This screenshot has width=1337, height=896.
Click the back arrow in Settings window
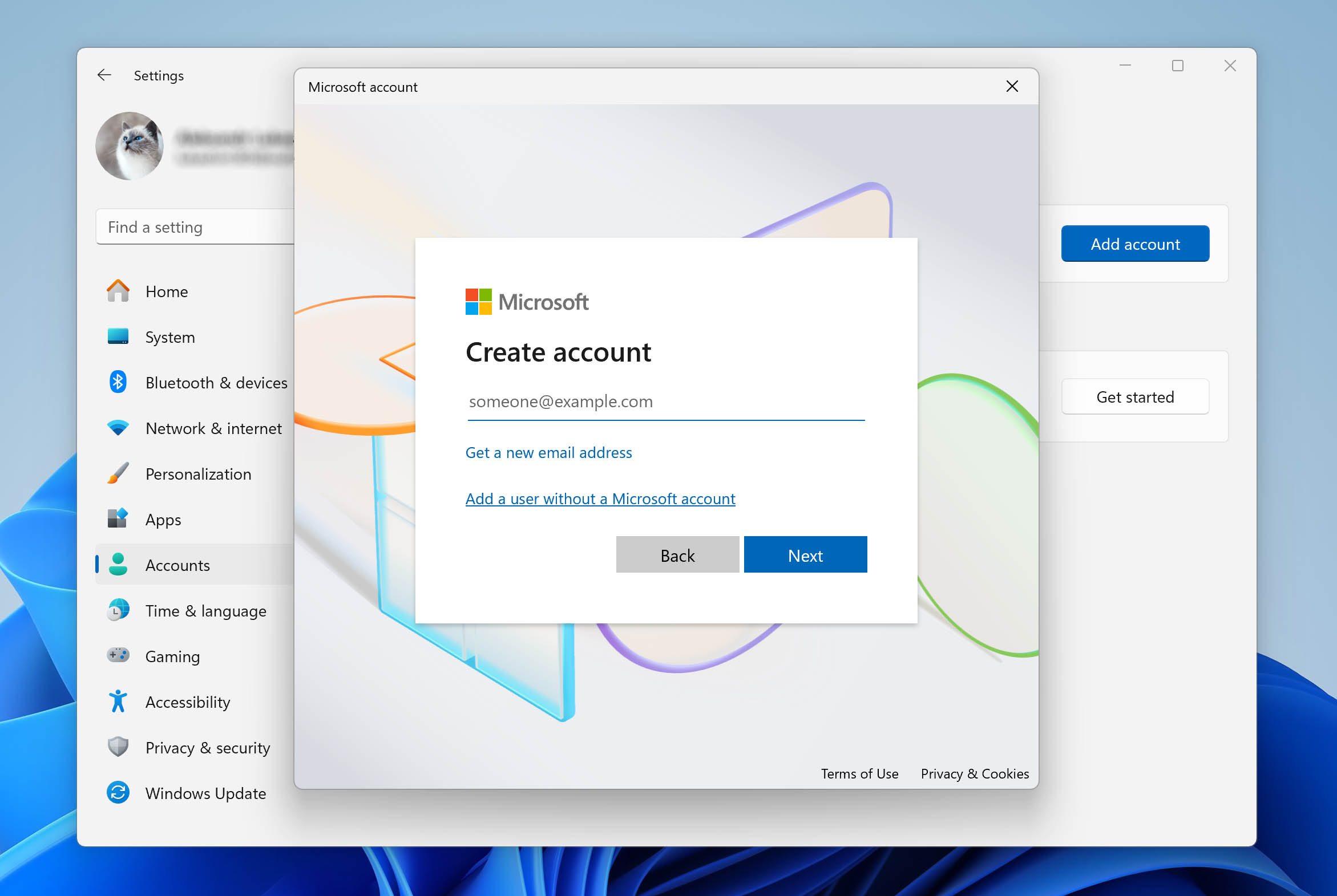104,75
